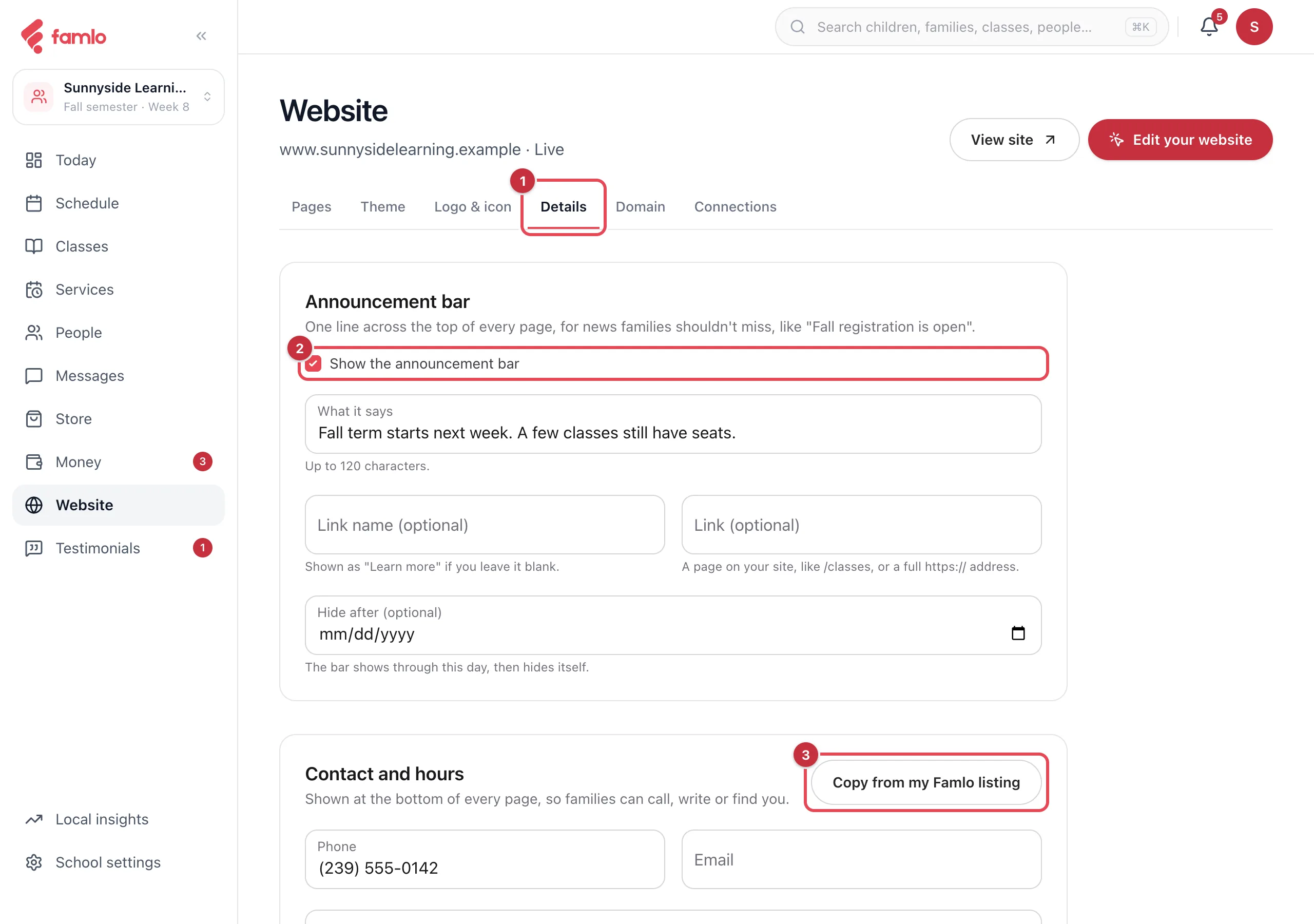Focus the search children, families field
The image size is (1314, 924).
(x=971, y=27)
